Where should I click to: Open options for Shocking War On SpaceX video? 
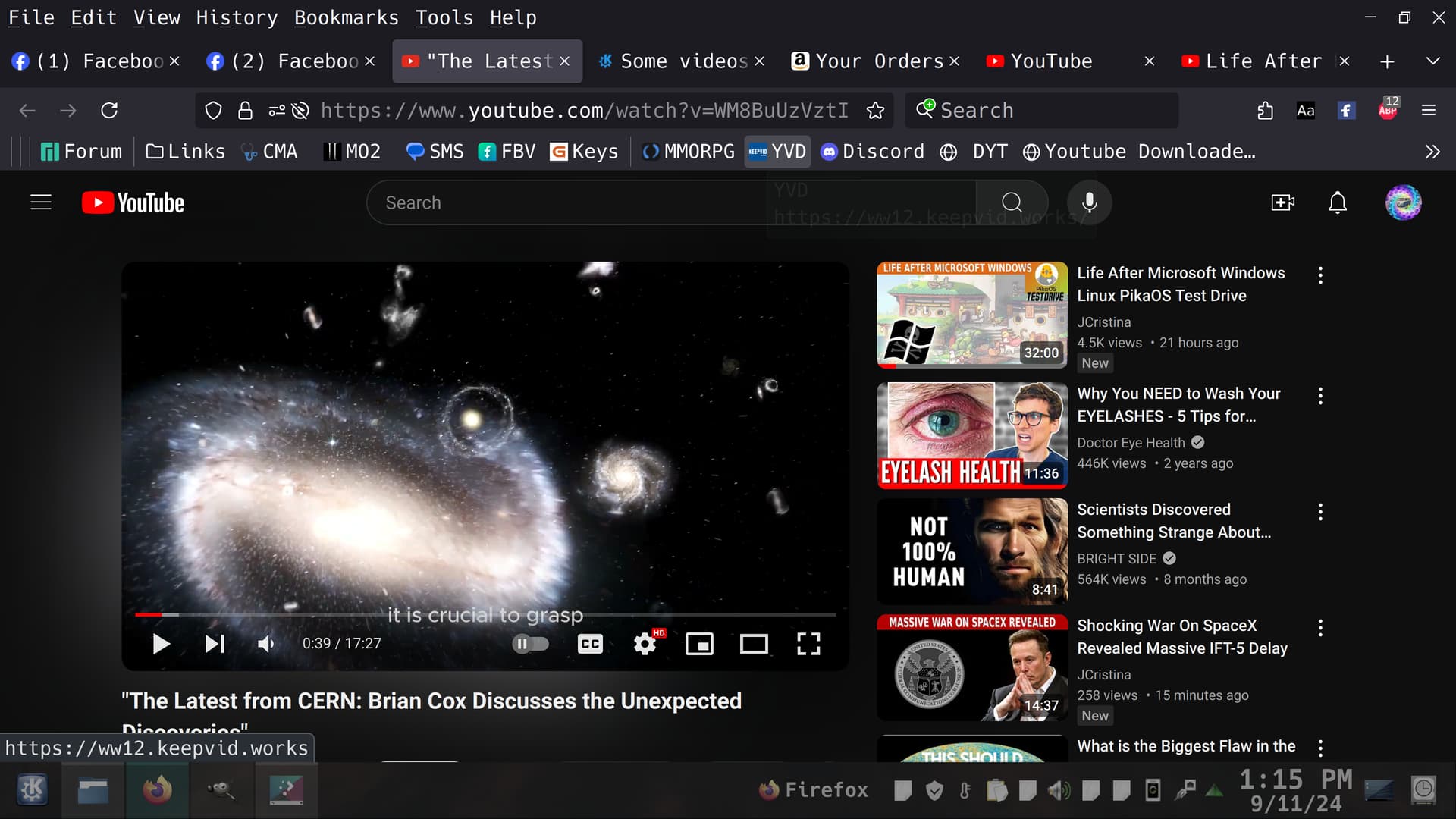coord(1320,628)
